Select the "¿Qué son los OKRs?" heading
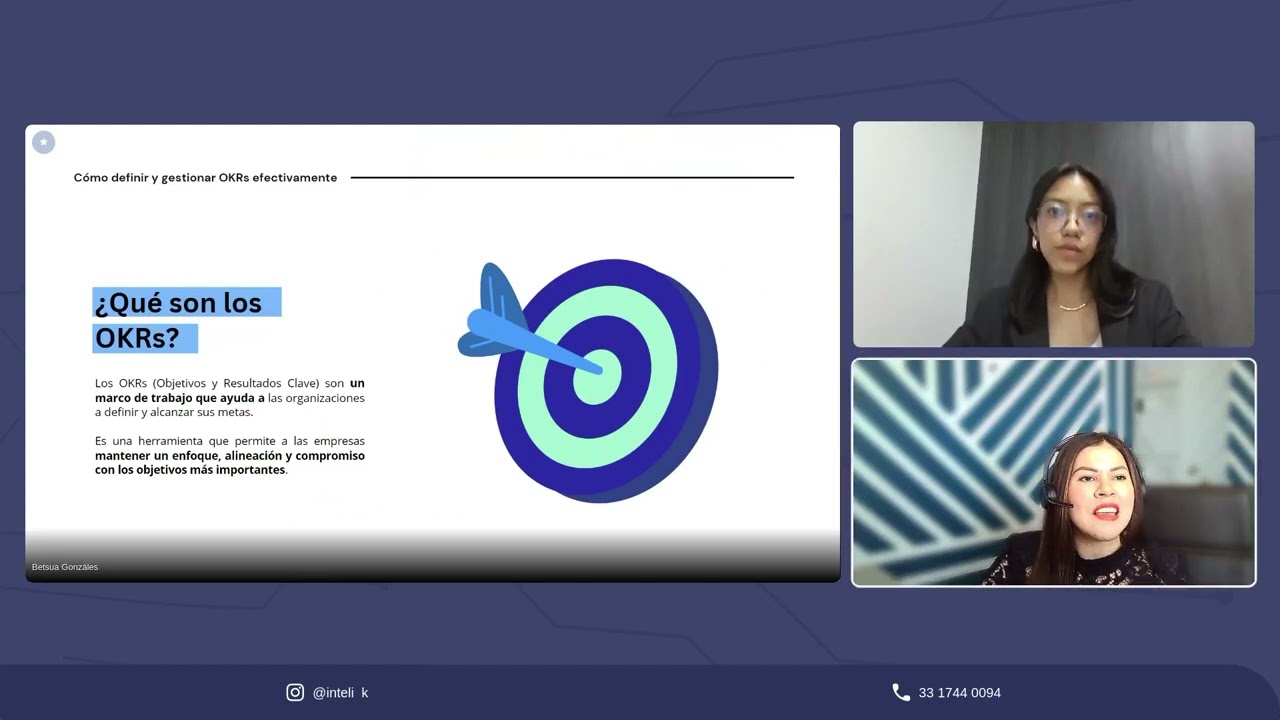 click(x=186, y=320)
